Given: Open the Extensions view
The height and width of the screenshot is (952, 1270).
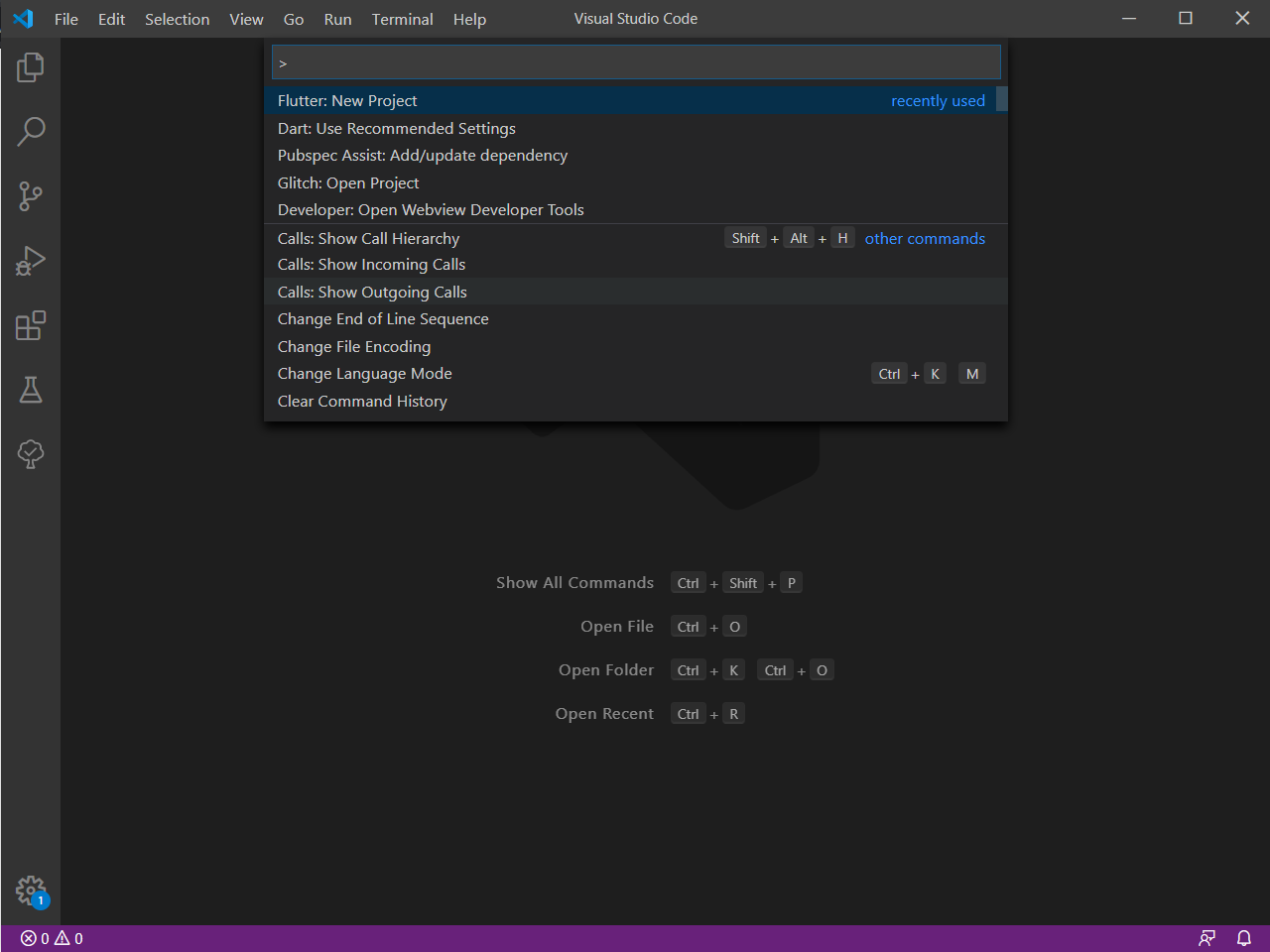Looking at the screenshot, I should [30, 325].
